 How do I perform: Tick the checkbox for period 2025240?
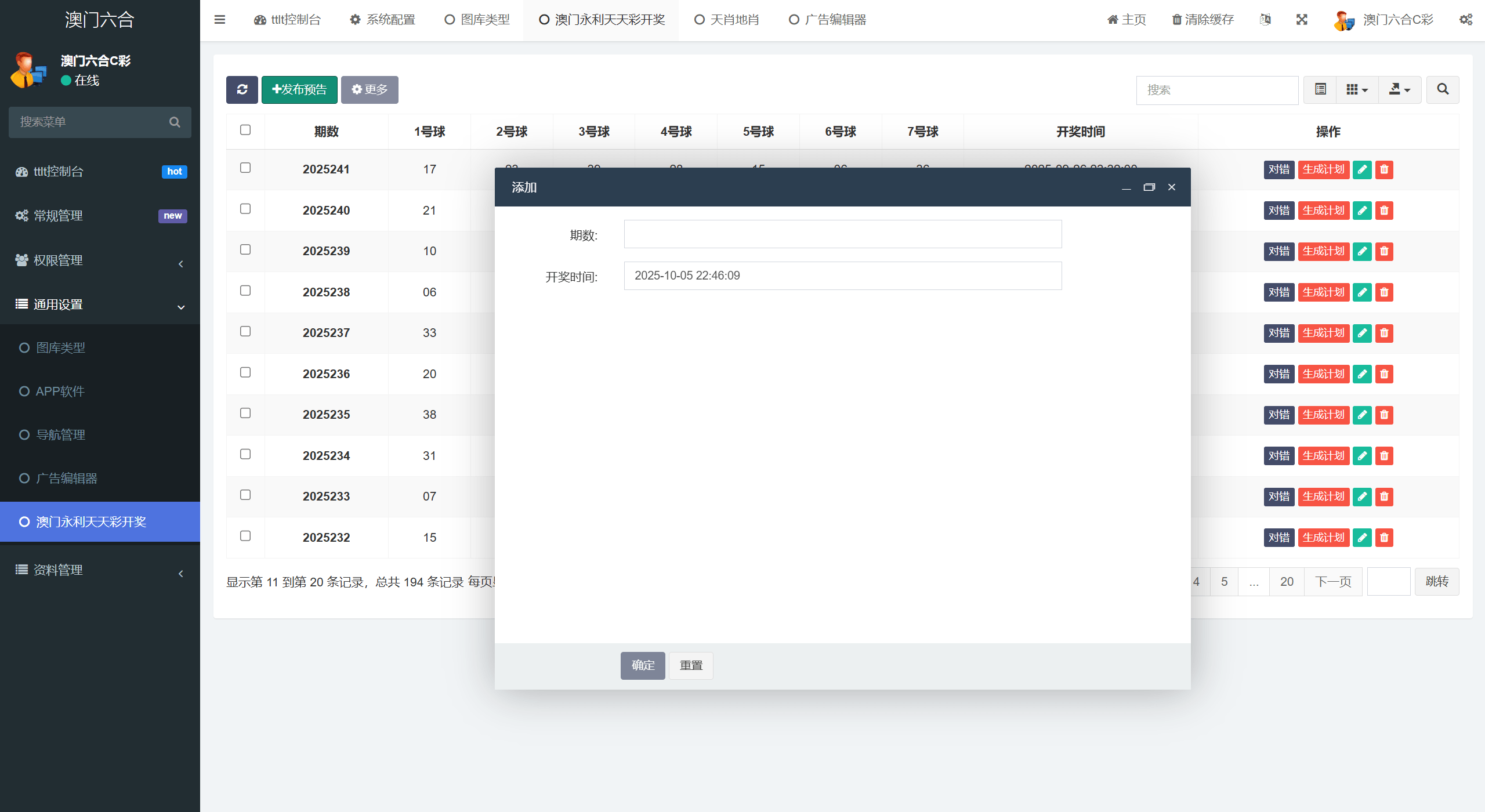[245, 209]
